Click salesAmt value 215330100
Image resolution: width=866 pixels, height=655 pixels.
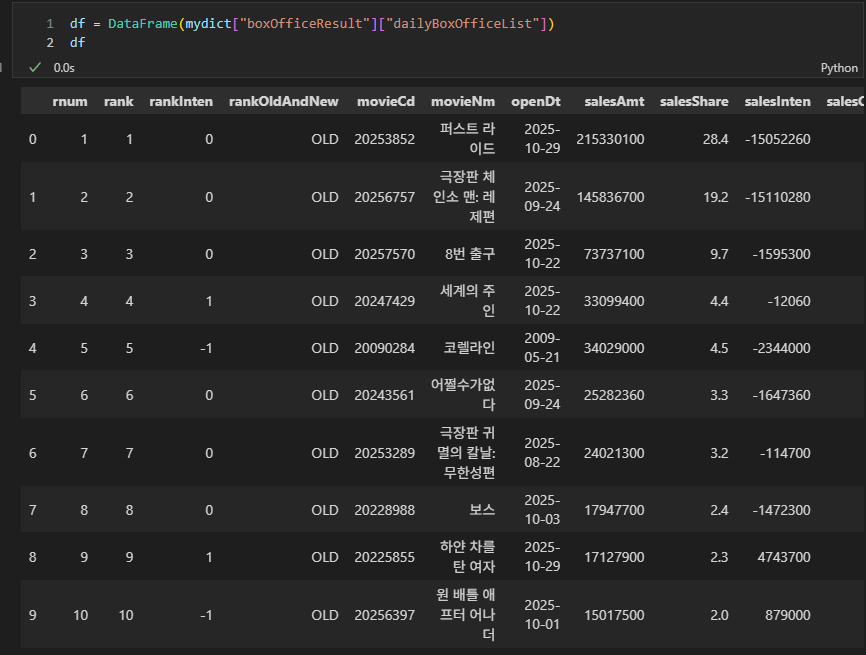[610, 139]
